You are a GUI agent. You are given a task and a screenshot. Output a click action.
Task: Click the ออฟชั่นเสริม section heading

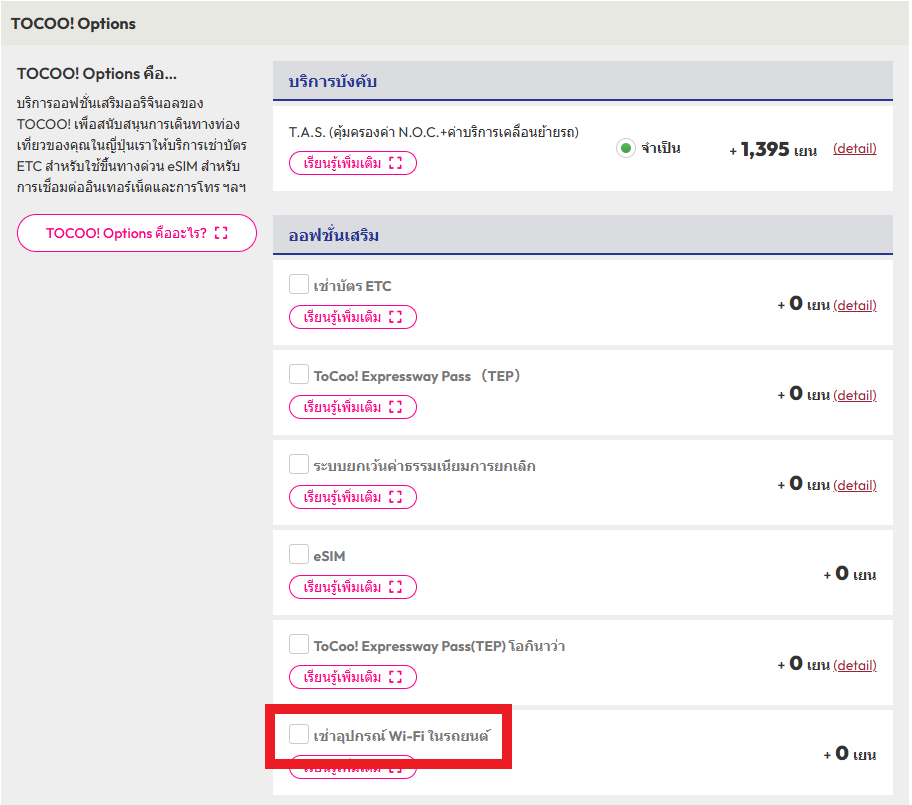(x=334, y=236)
